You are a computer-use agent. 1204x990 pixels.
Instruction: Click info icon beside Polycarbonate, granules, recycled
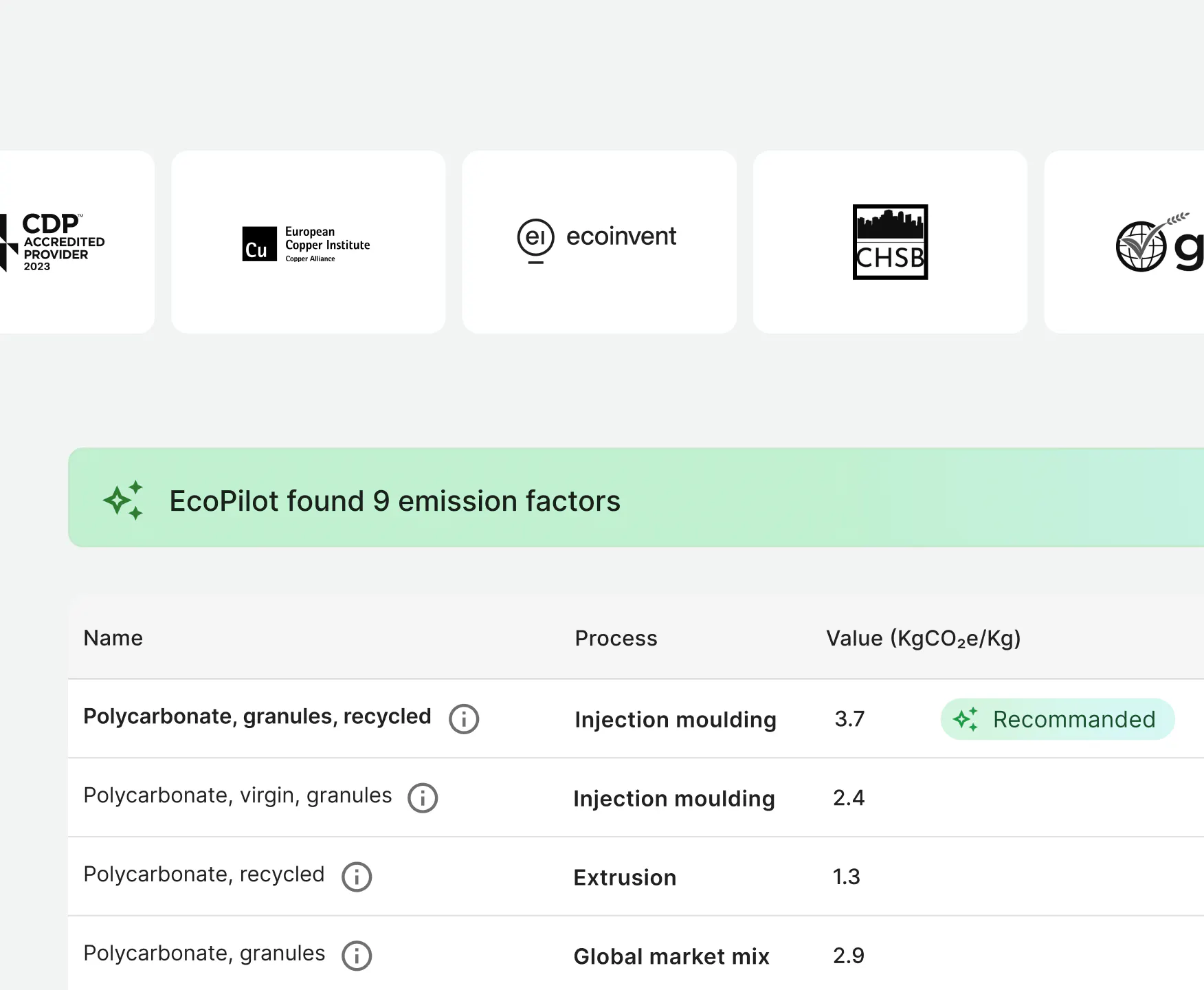[464, 719]
